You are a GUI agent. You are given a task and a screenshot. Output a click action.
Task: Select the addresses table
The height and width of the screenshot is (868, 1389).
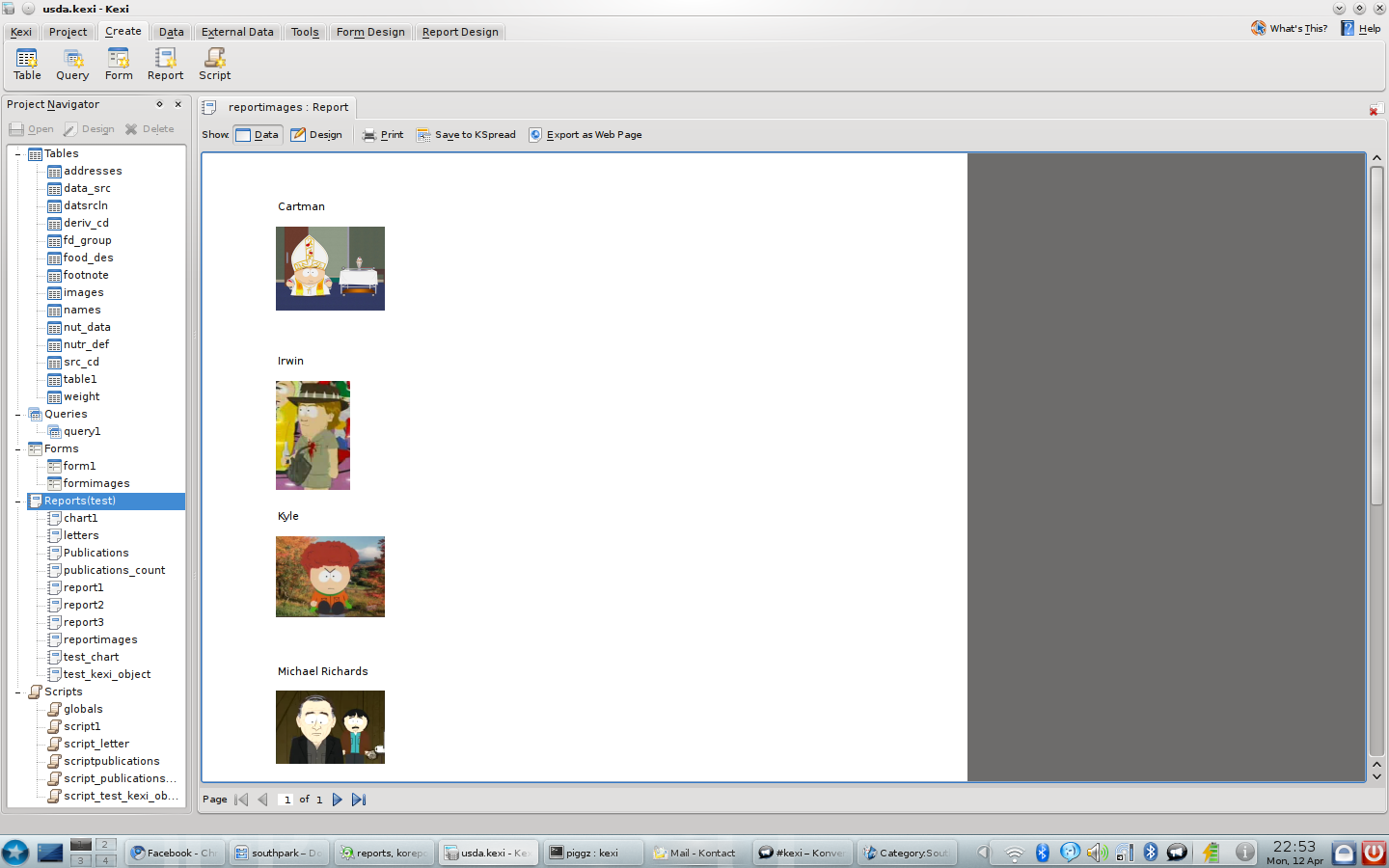pyautogui.click(x=93, y=172)
